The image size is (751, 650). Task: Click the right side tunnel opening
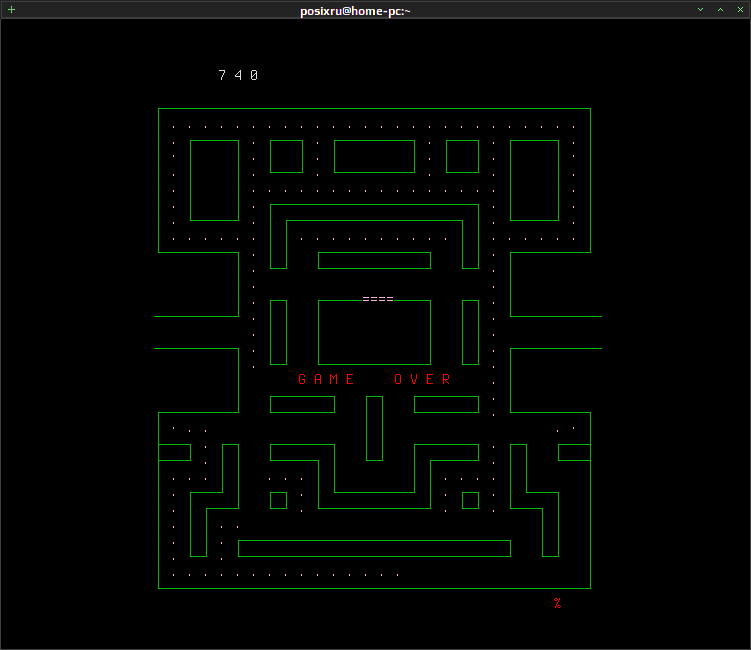point(556,332)
